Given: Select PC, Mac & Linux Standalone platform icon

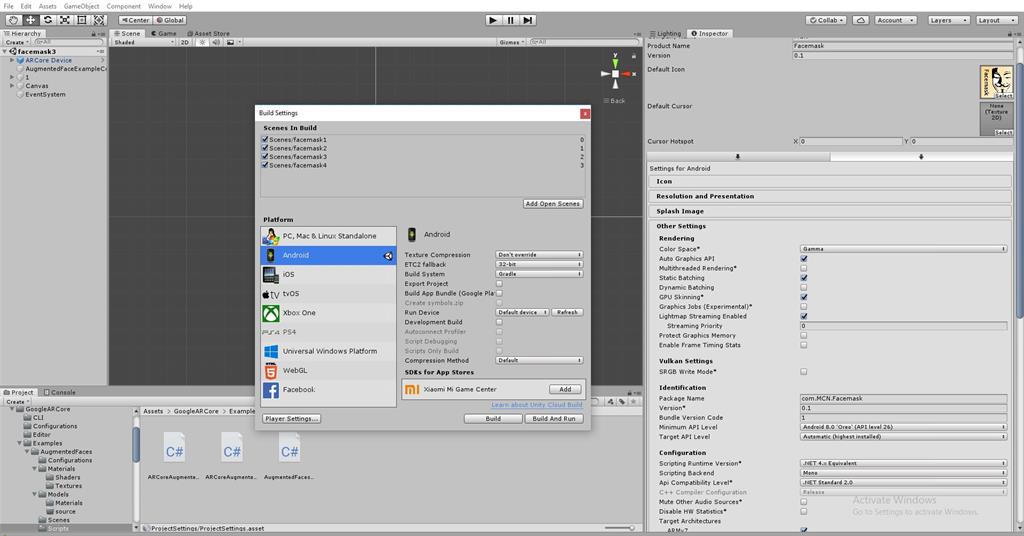Looking at the screenshot, I should point(270,236).
